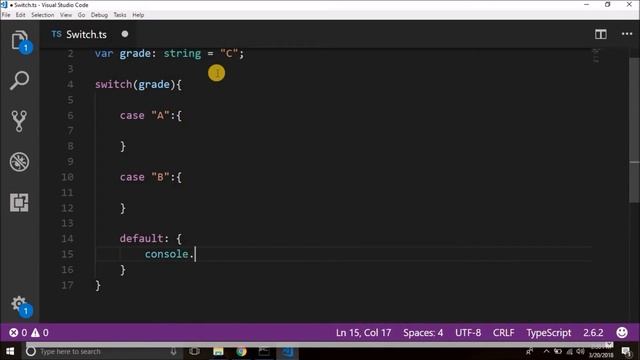Click the errors count icon in status bar
This screenshot has height=360, width=640.
(x=13, y=333)
